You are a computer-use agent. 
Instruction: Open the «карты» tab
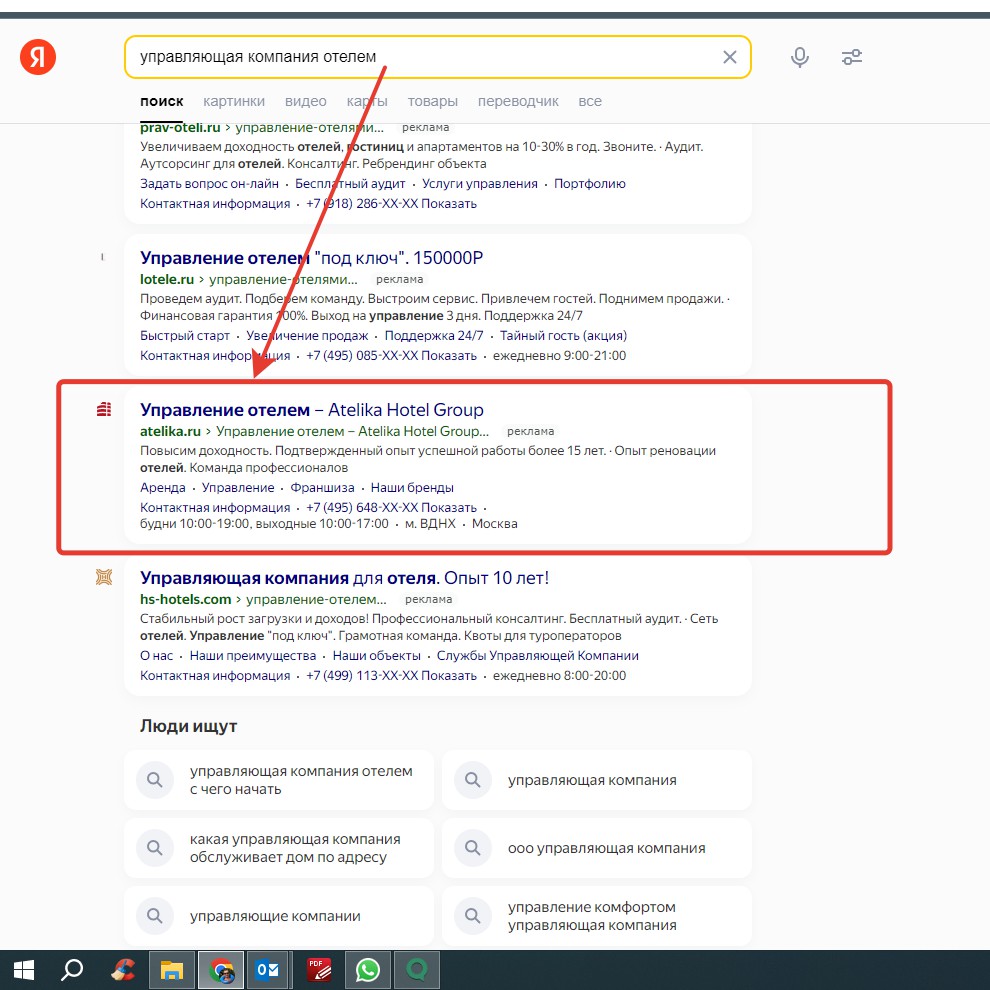(x=367, y=101)
